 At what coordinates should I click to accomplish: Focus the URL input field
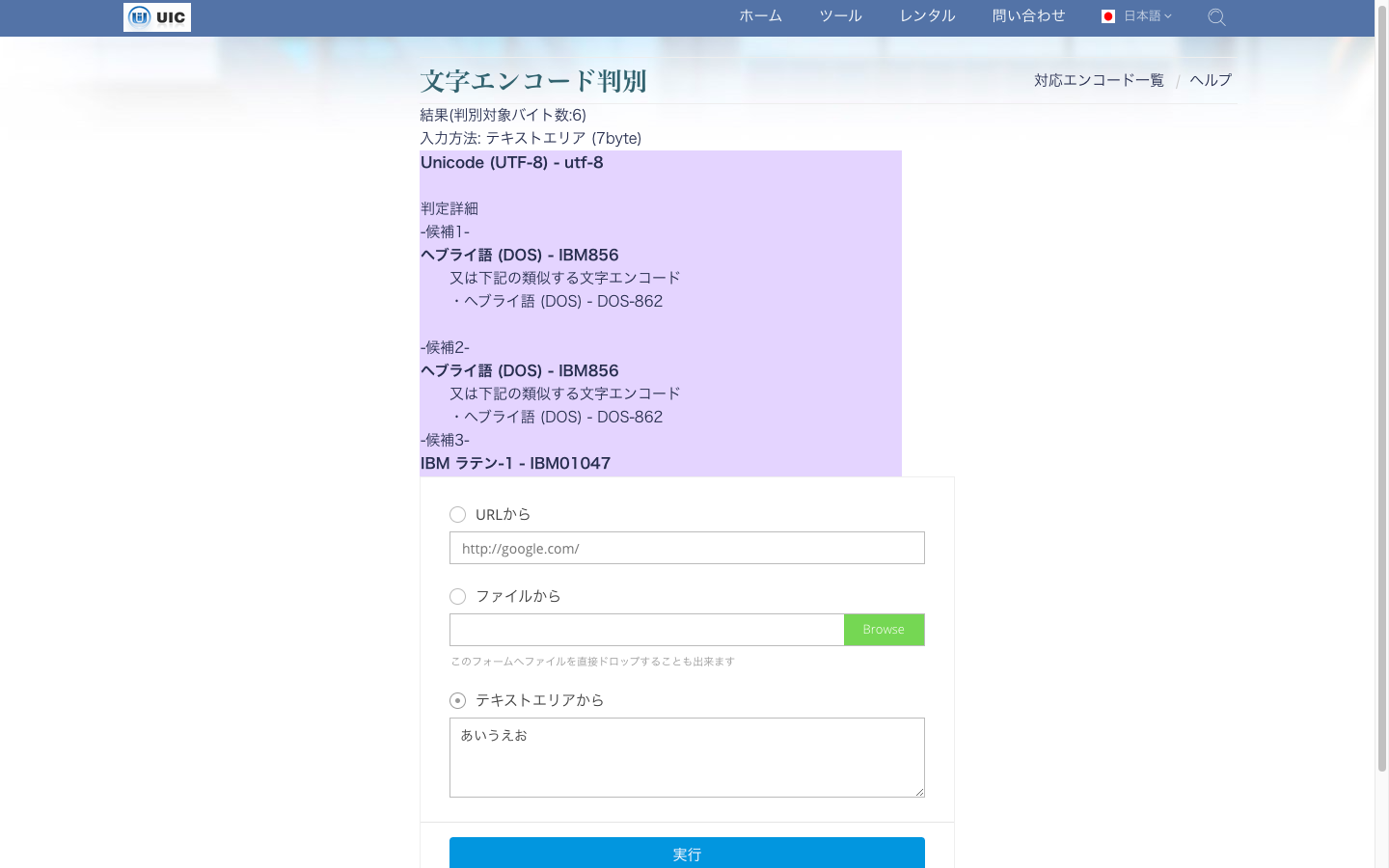coord(687,548)
